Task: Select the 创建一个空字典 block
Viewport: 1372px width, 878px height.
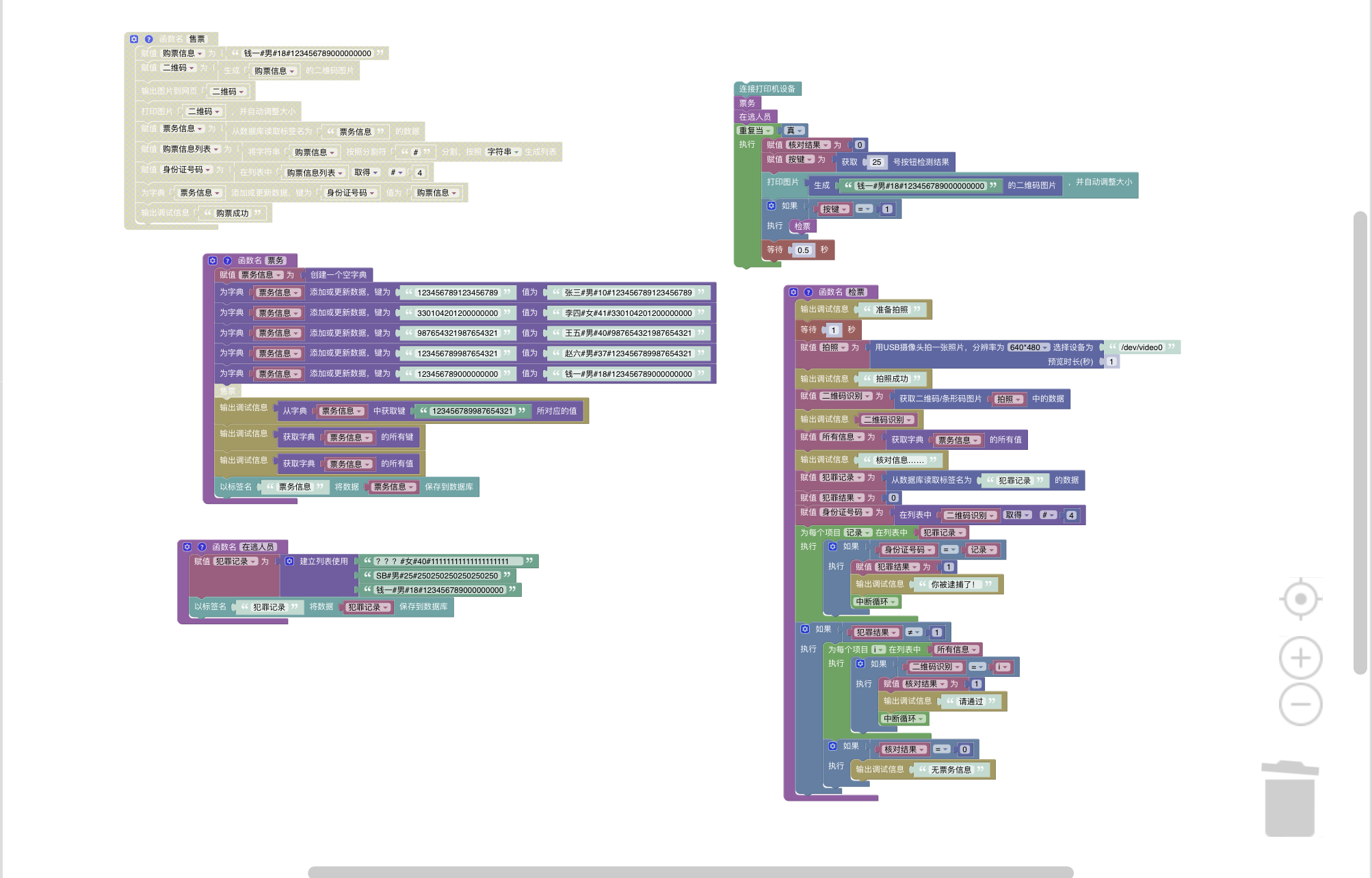Action: click(x=338, y=275)
